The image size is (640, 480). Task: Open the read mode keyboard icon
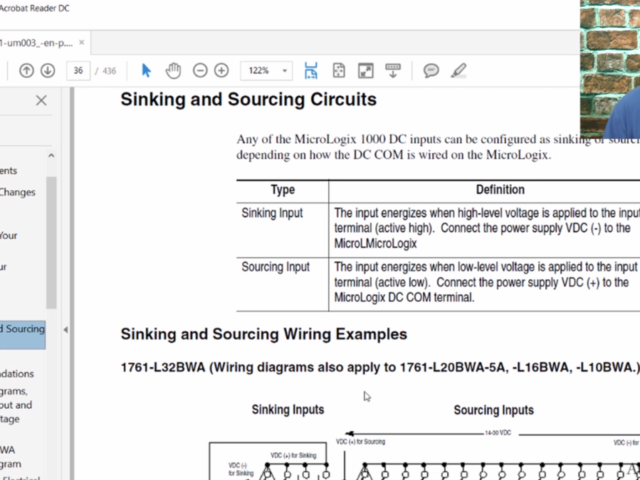393,71
